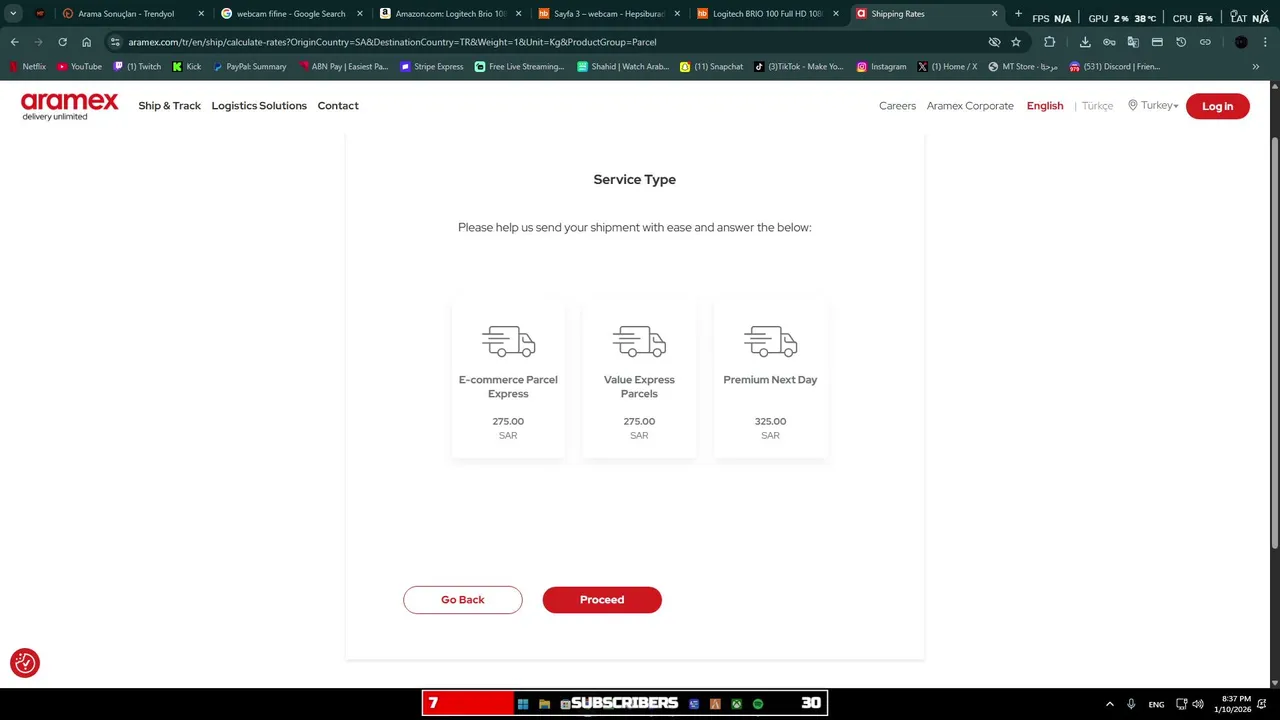The image size is (1280, 720).
Task: Open Spotify from taskbar
Action: point(758,704)
